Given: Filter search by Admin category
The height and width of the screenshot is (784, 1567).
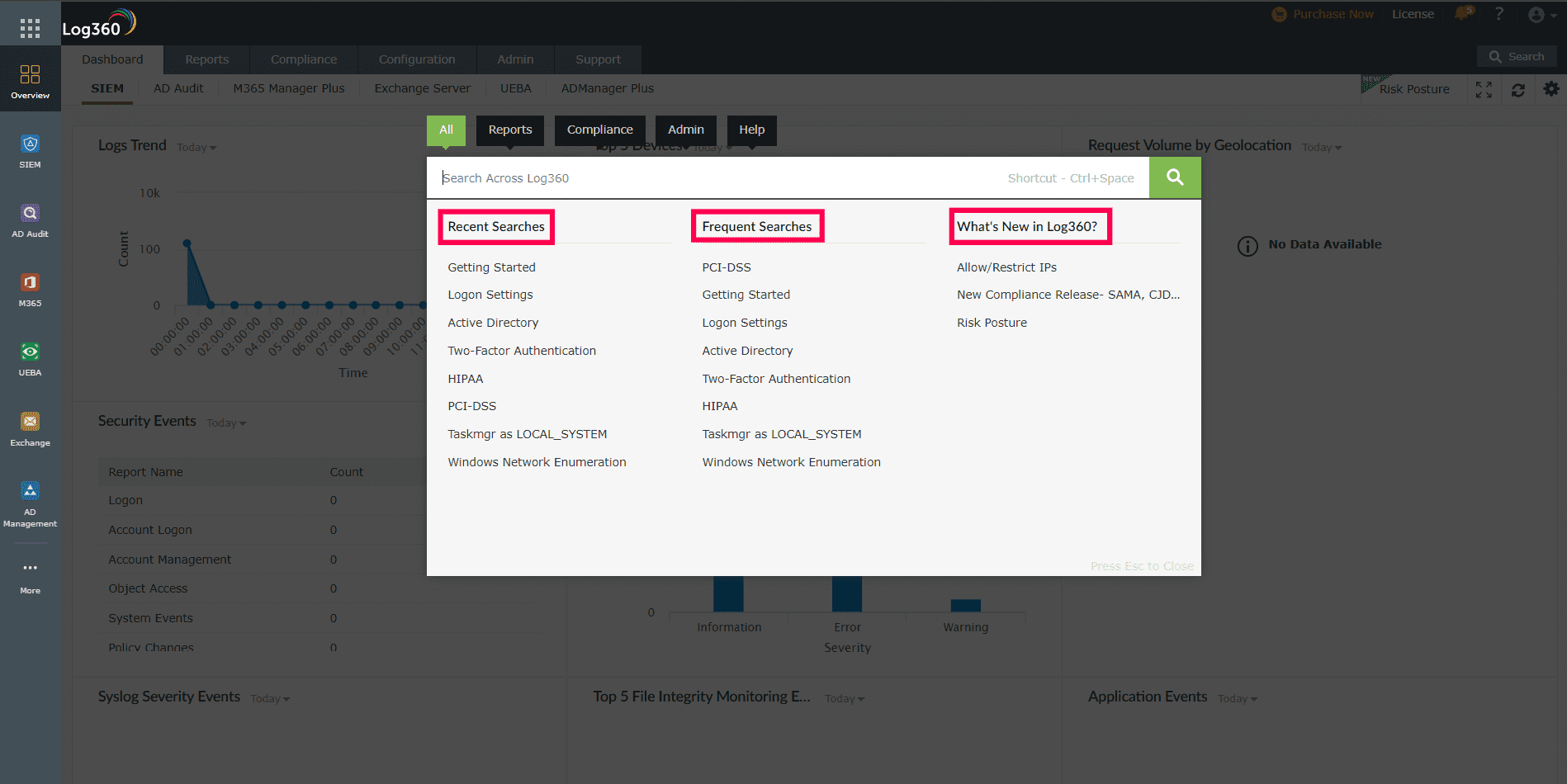Looking at the screenshot, I should (686, 130).
